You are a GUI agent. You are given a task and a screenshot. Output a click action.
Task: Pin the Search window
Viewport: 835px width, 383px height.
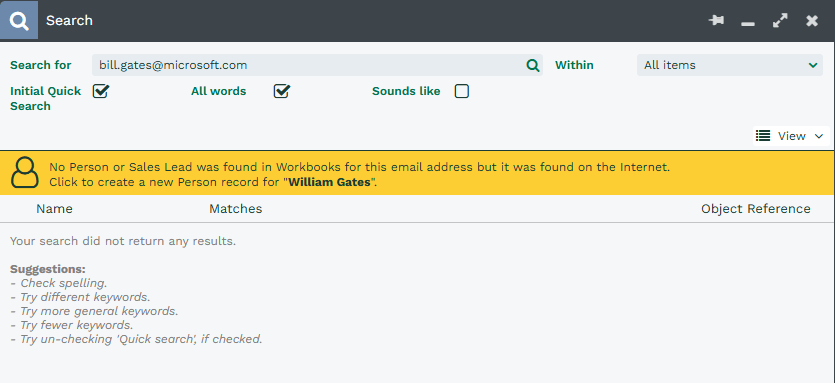pyautogui.click(x=716, y=21)
